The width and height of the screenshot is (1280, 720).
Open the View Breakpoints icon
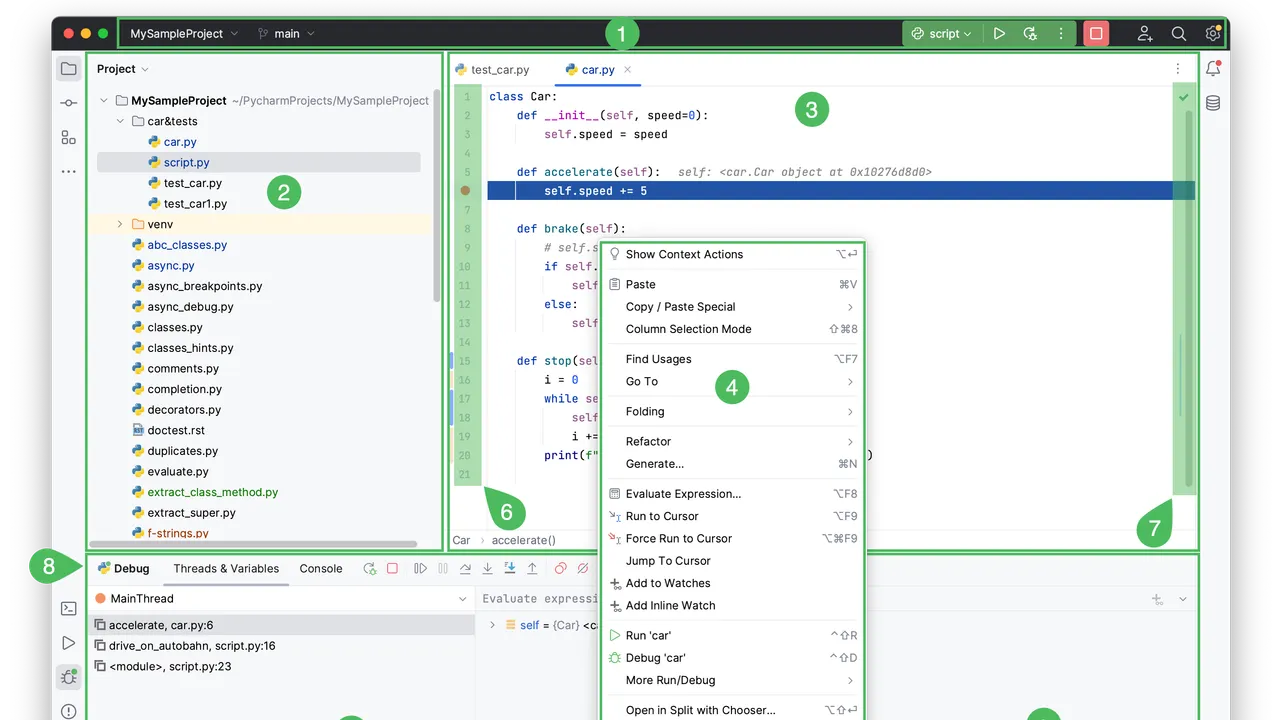[x=560, y=568]
